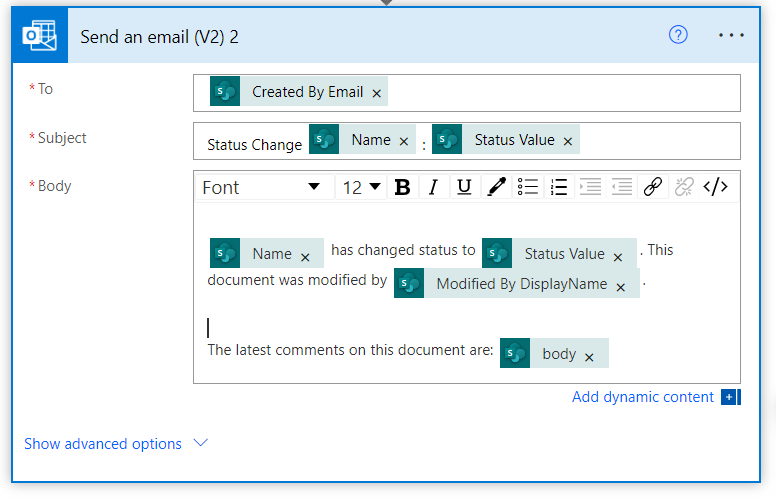Click 'The latest comments on this document are:' text

(350, 350)
